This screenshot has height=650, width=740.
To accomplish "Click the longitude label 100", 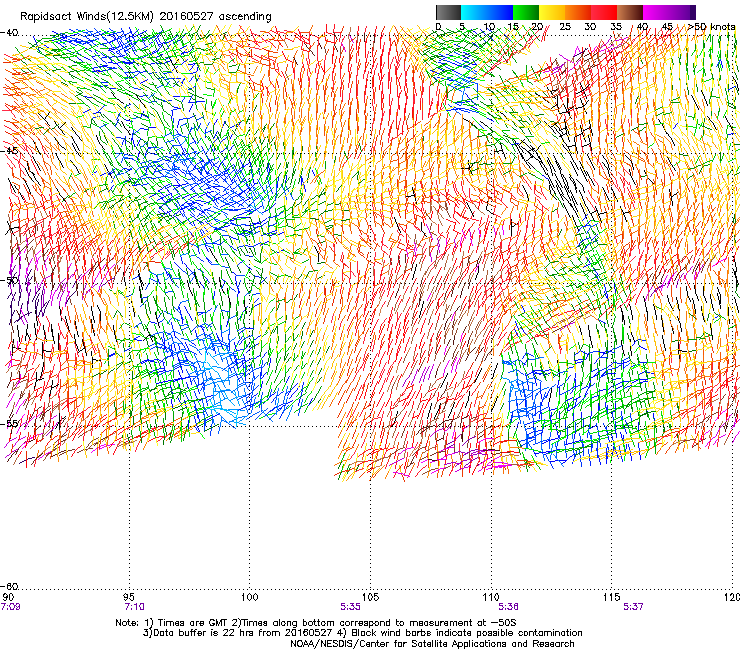I will [x=250, y=597].
